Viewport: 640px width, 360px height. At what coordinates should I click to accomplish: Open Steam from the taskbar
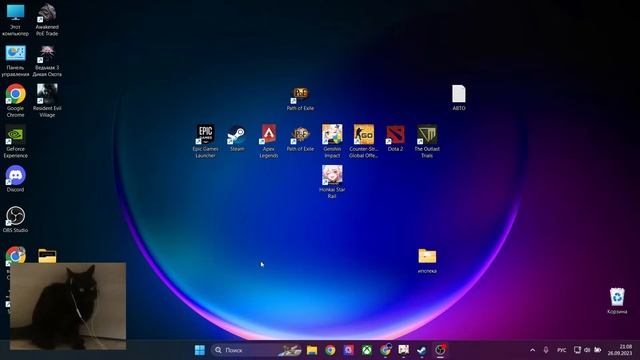coord(422,350)
